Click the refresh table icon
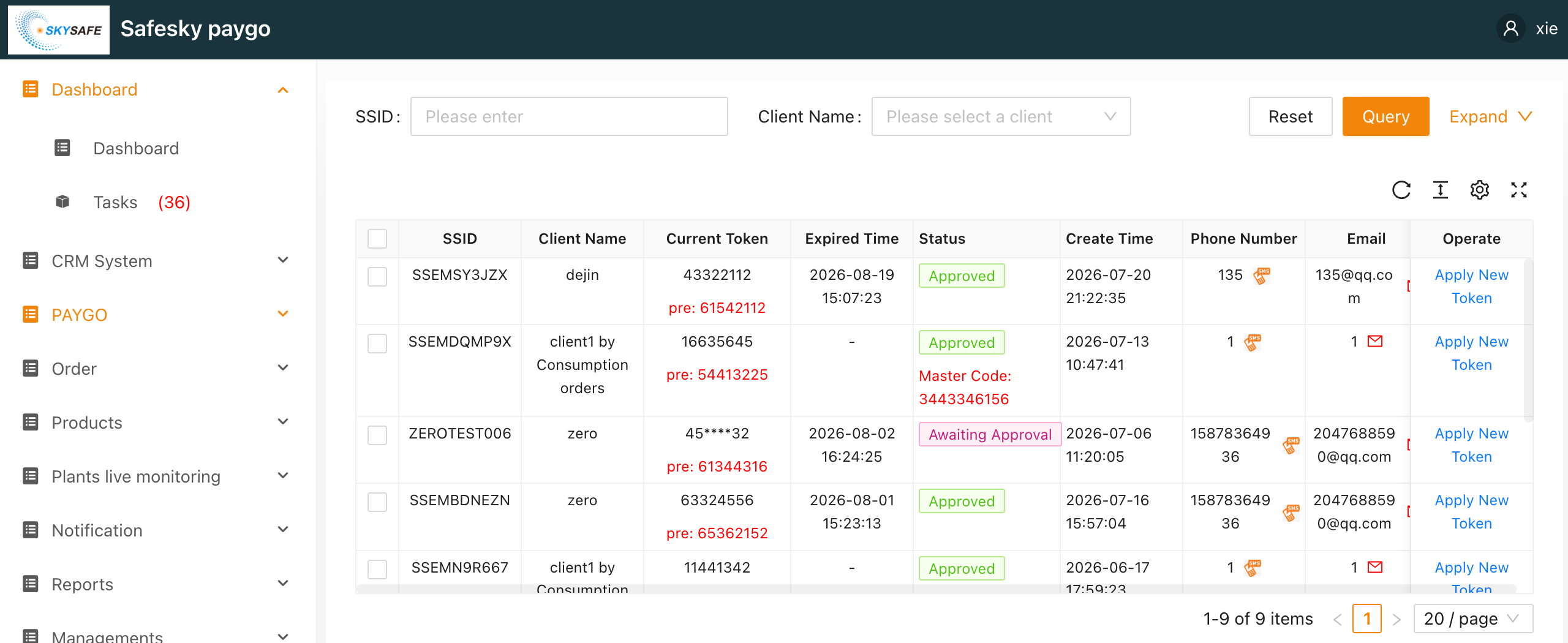 1401,190
